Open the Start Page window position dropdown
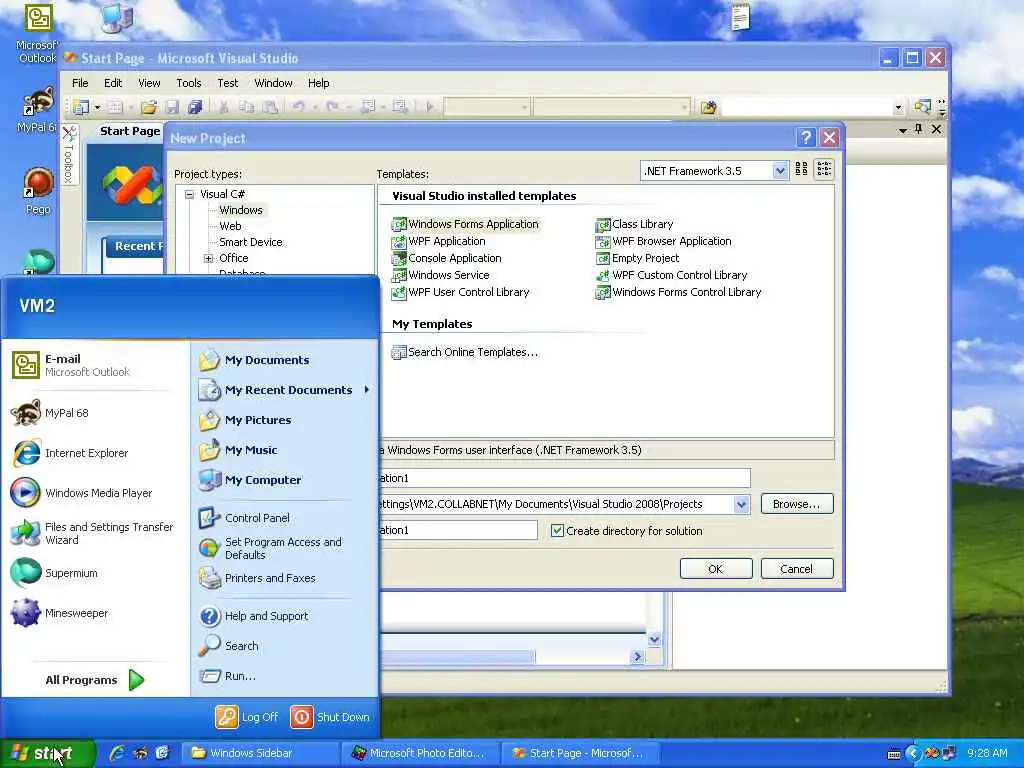 903,130
